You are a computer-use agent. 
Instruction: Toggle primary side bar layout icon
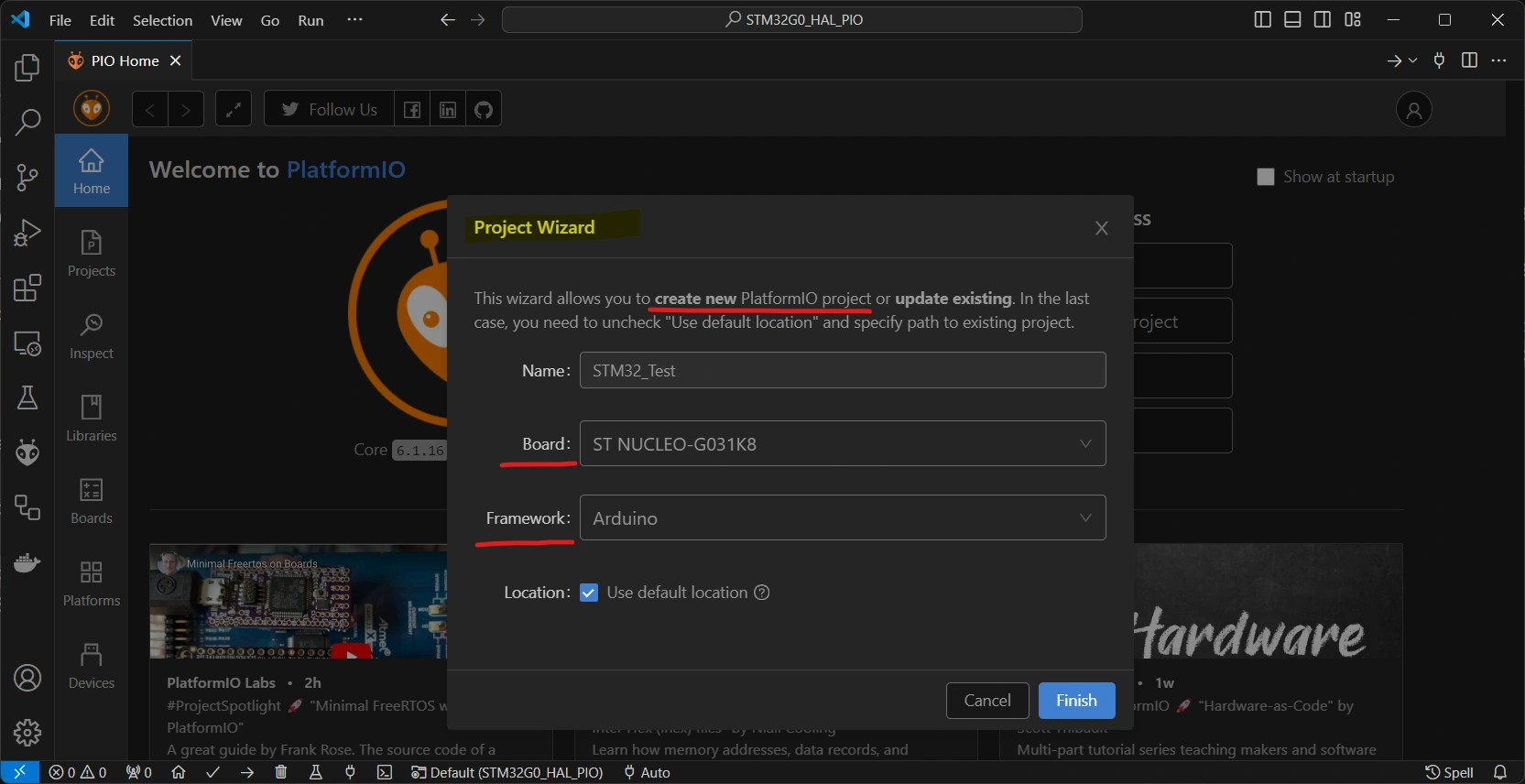click(x=1262, y=19)
